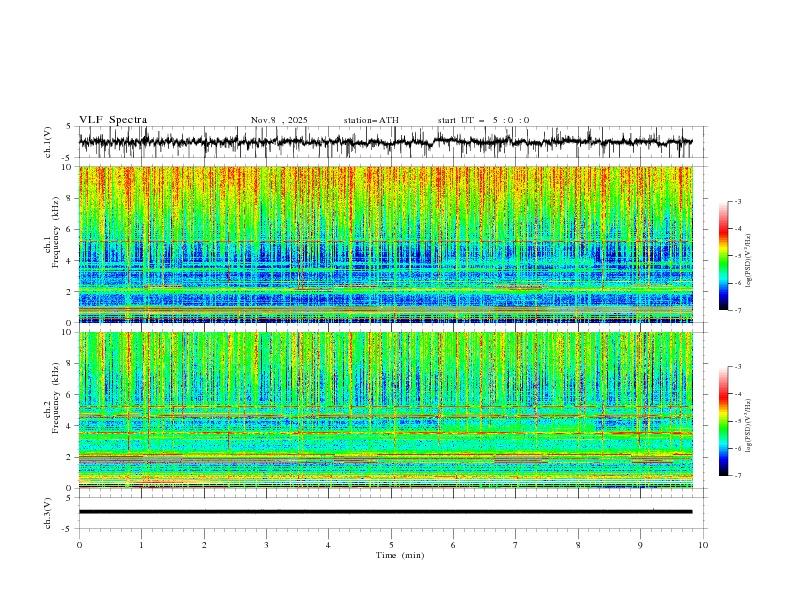Image resolution: width=792 pixels, height=612 pixels.
Task: Click the "0" tick on the time axis
Action: pyautogui.click(x=79, y=545)
